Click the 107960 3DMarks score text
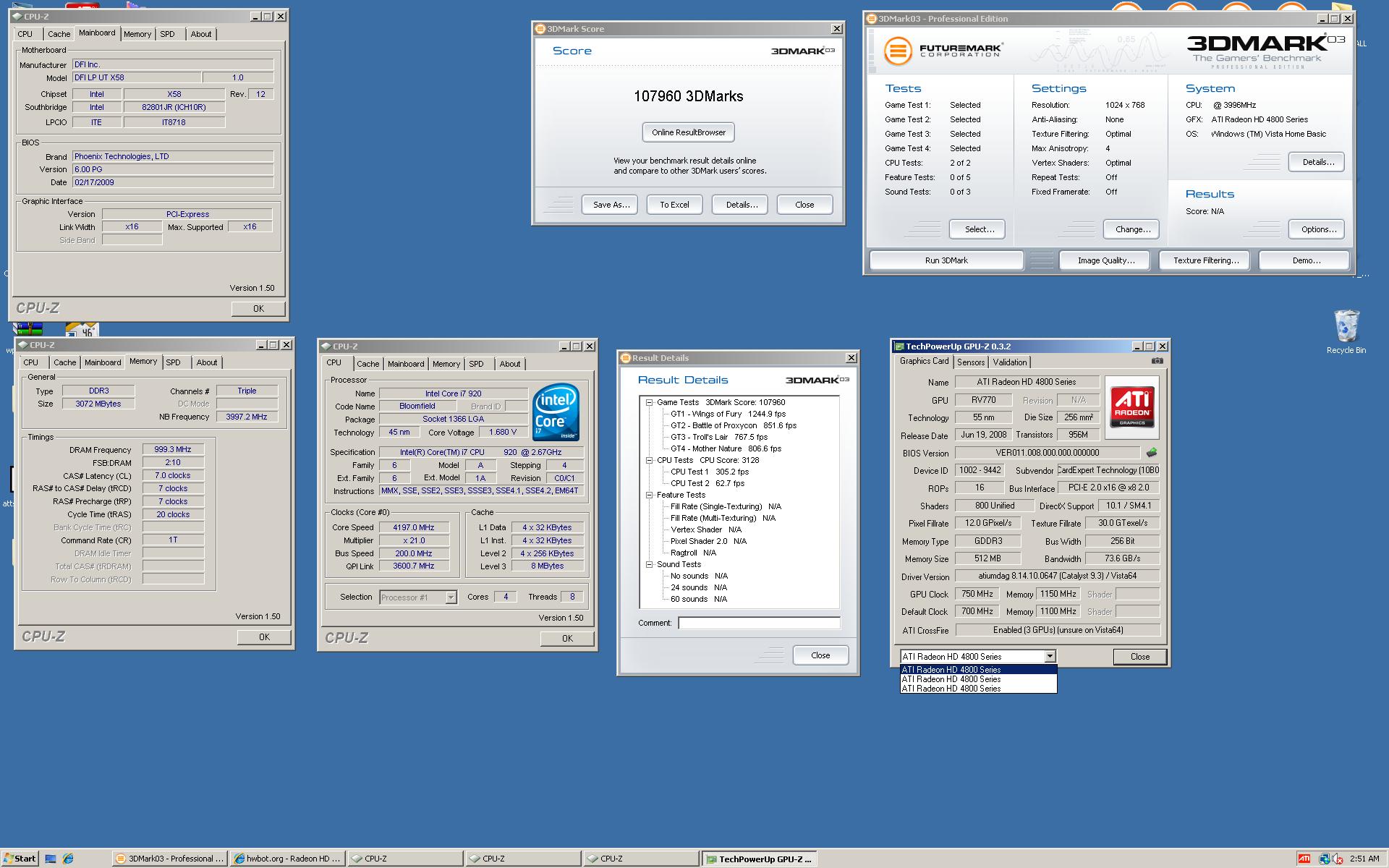 [688, 96]
